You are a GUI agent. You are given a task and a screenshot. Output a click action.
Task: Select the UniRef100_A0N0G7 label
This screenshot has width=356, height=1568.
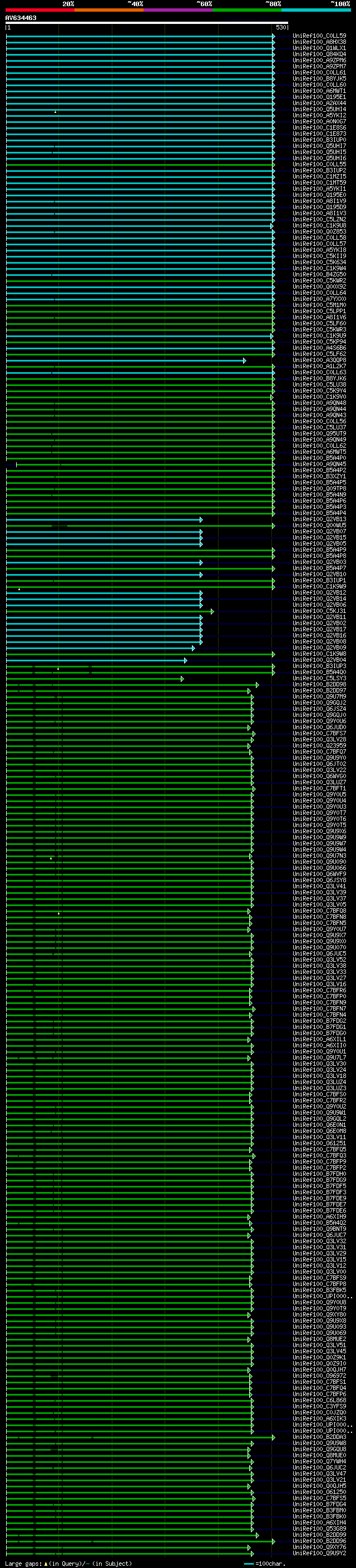coord(319,121)
